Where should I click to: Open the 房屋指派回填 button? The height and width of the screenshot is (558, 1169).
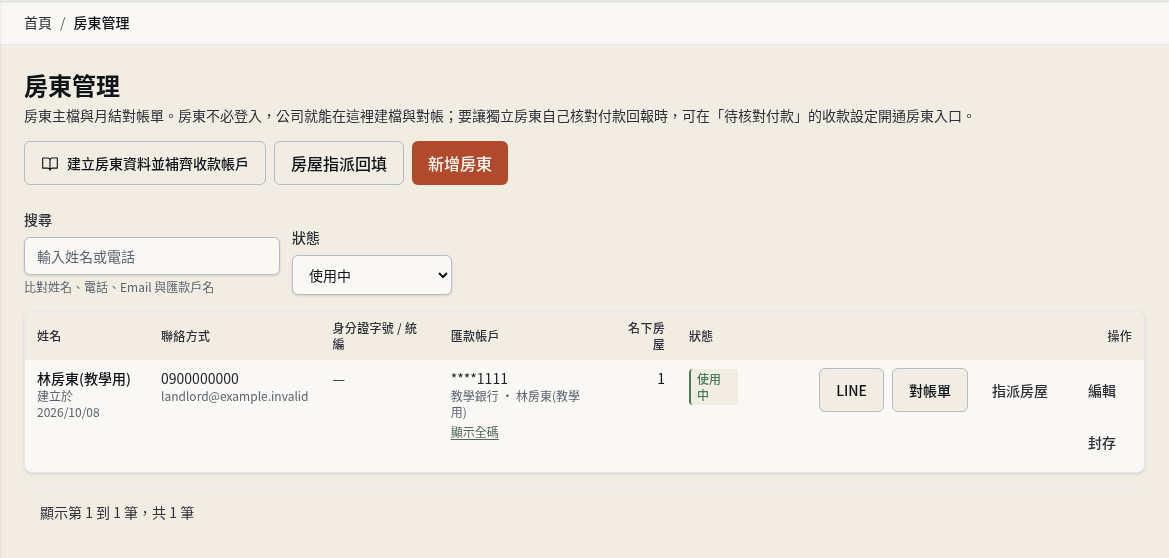[x=338, y=163]
